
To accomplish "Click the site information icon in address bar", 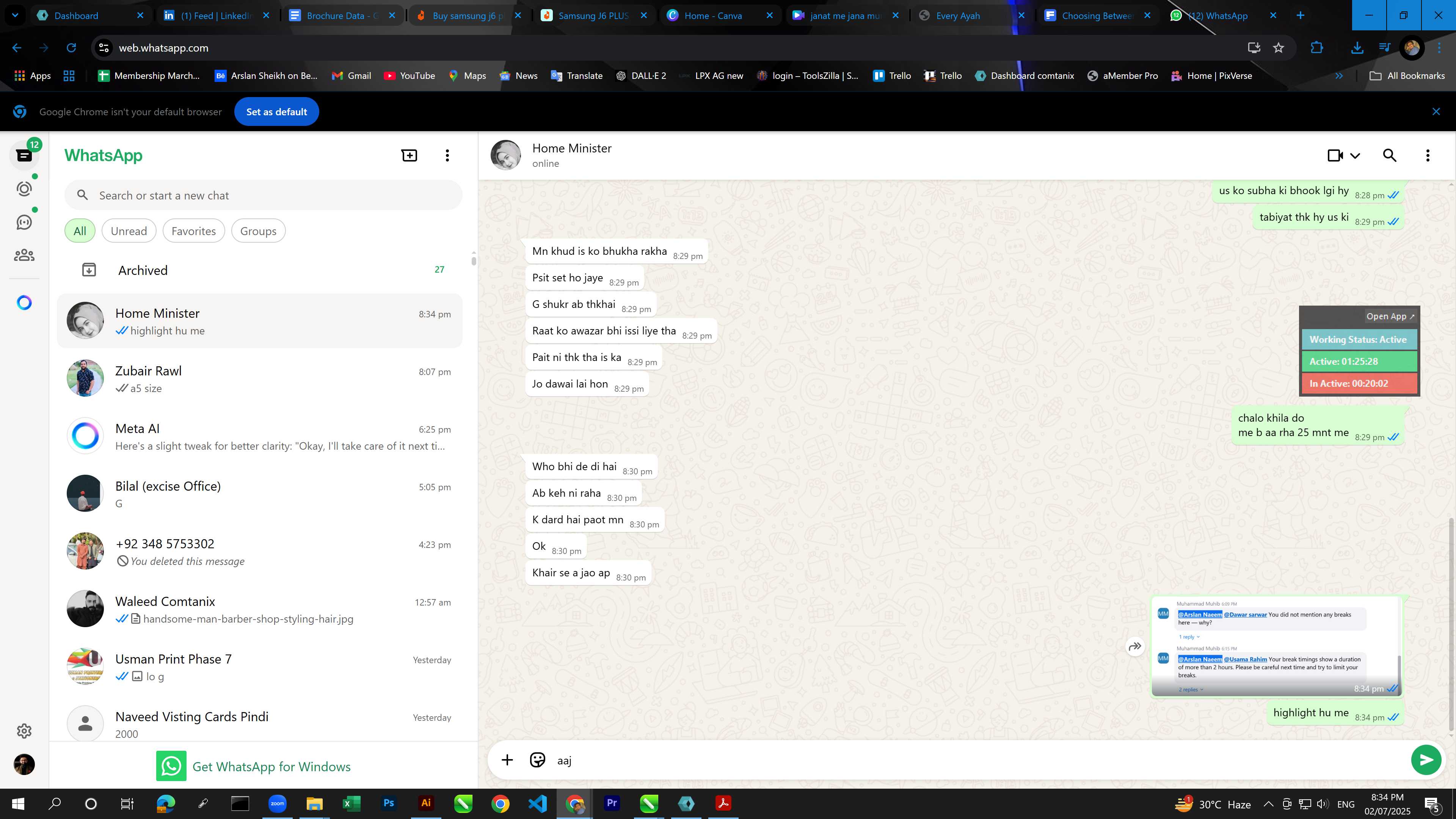I will coord(104,48).
